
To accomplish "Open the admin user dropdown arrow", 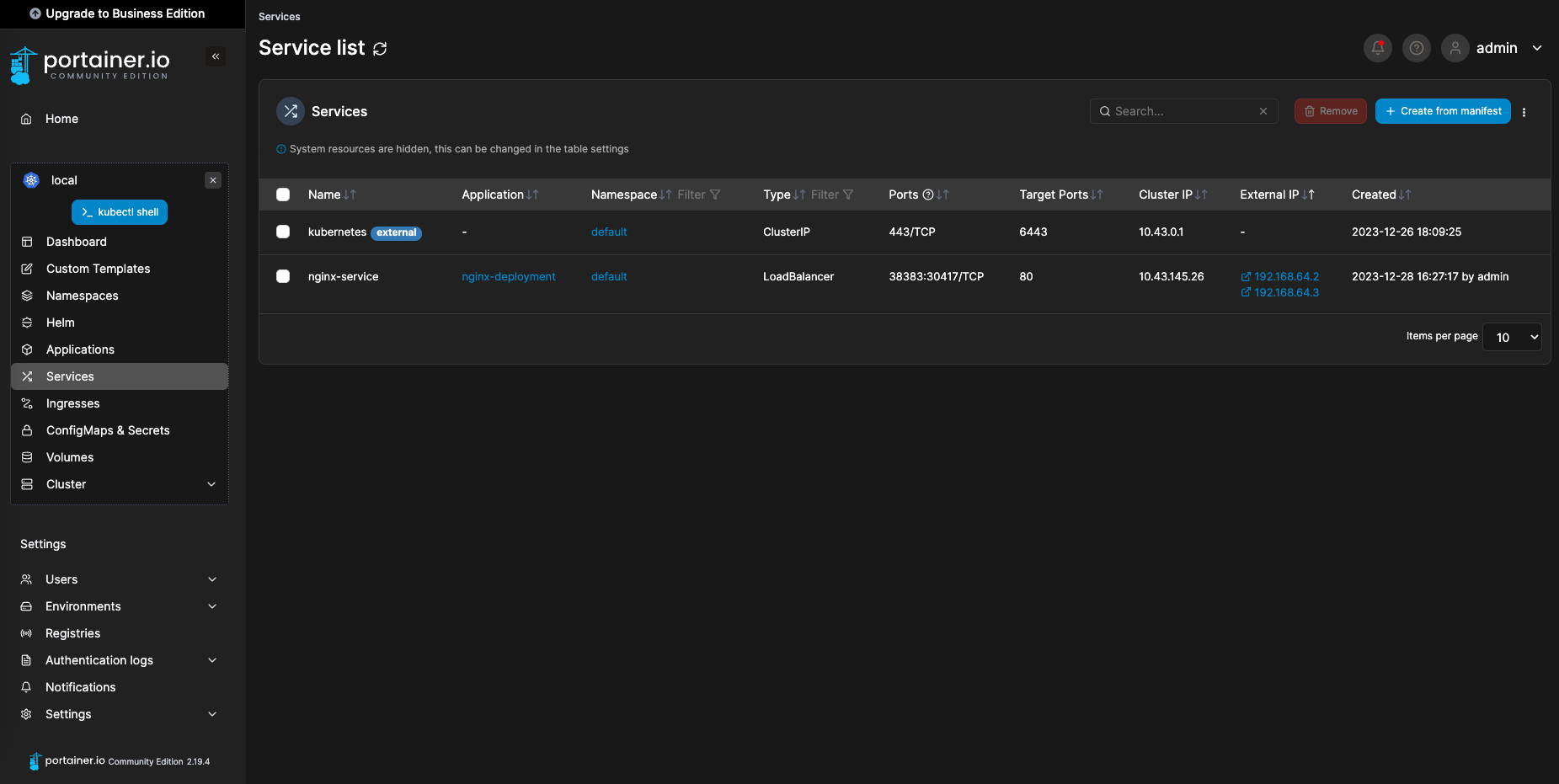I will (1537, 48).
